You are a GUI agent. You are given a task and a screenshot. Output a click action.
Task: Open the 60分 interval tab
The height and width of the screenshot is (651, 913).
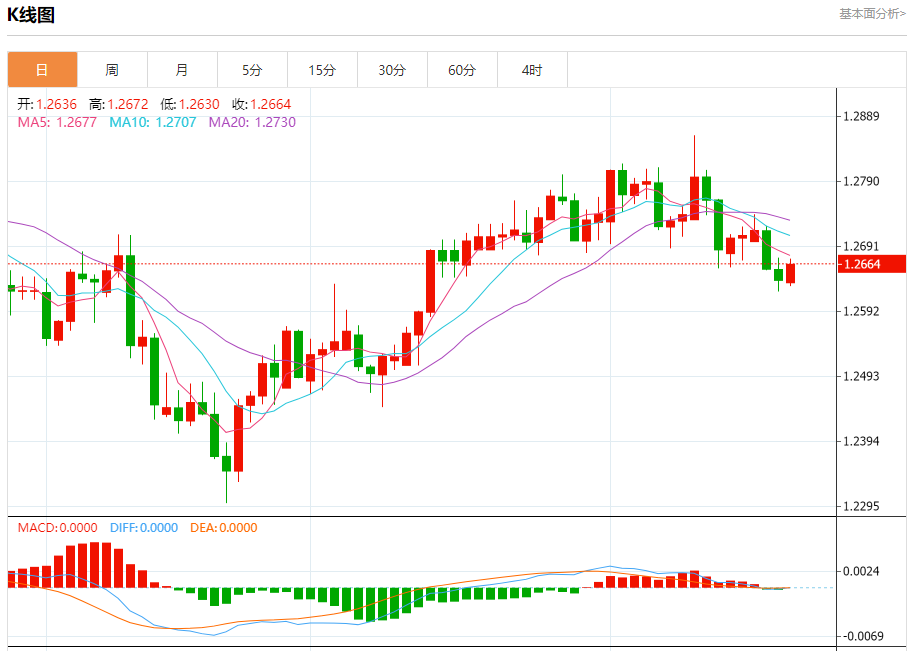point(462,70)
